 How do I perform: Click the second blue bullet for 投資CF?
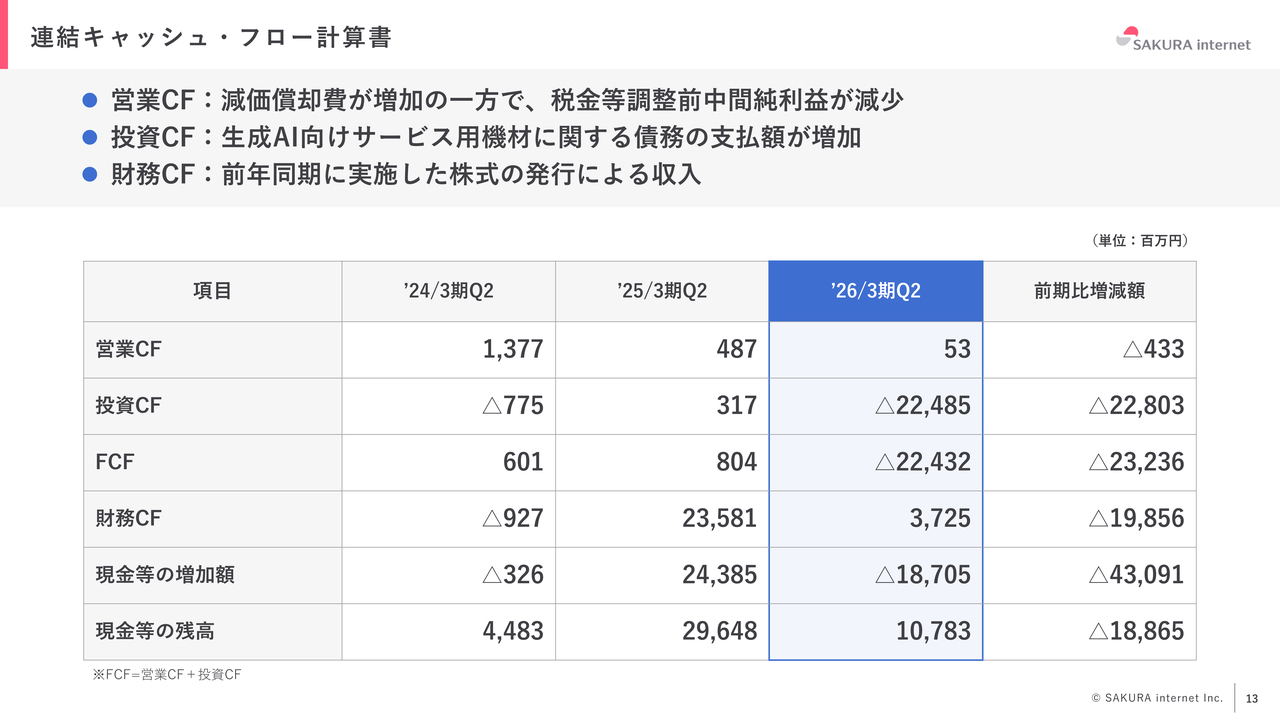pos(89,138)
